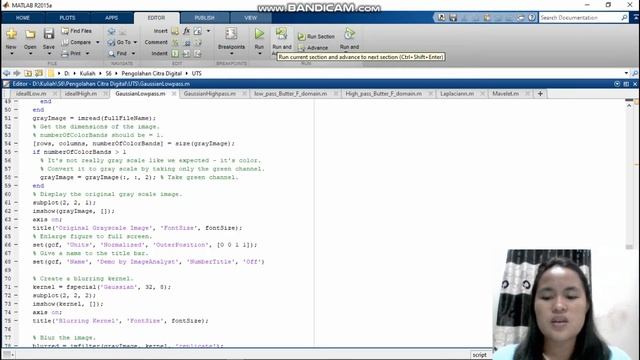Click the Run Section button
Screen dimensions: 640x360
pyautogui.click(x=316, y=37)
